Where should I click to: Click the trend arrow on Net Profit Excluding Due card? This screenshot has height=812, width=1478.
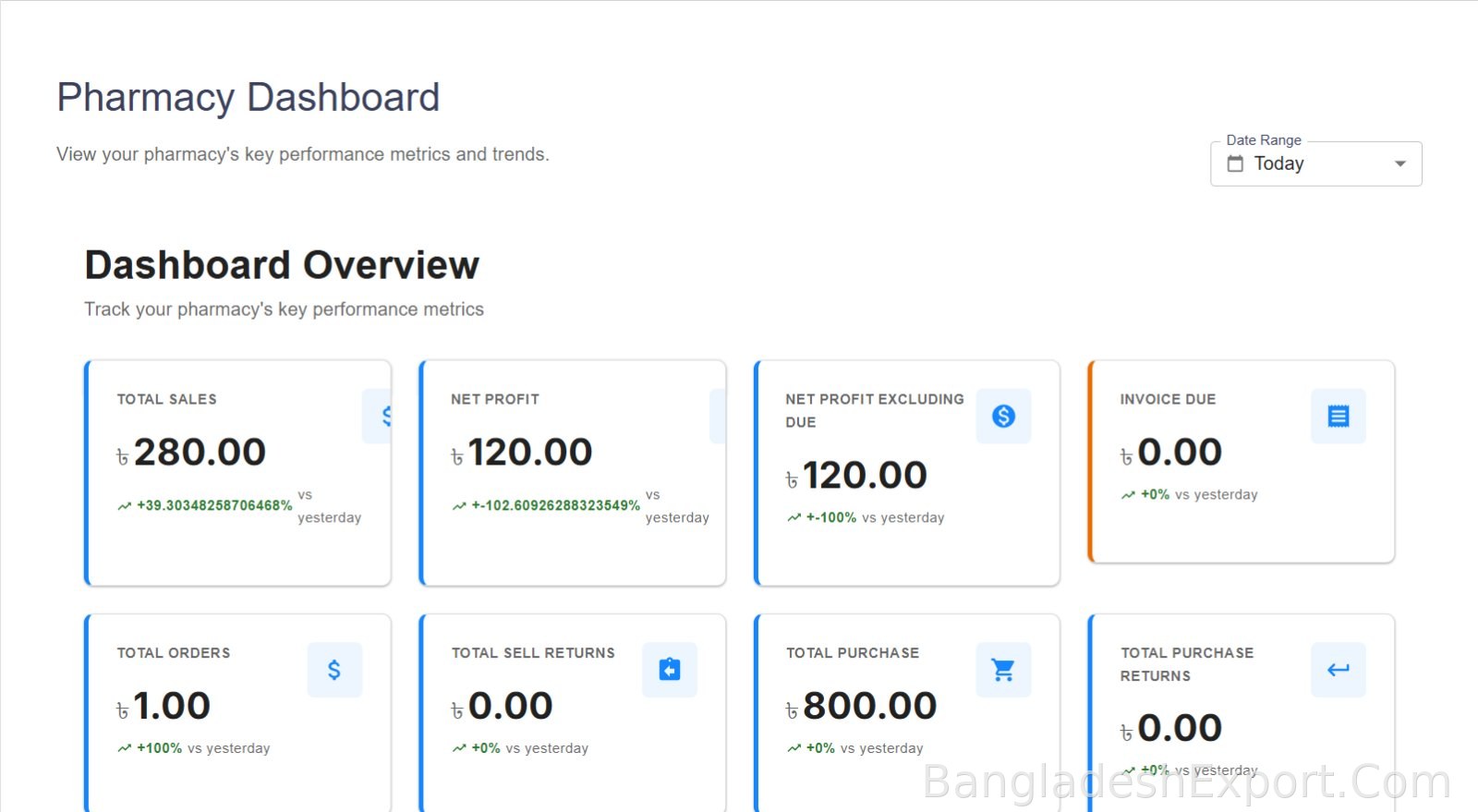[794, 518]
